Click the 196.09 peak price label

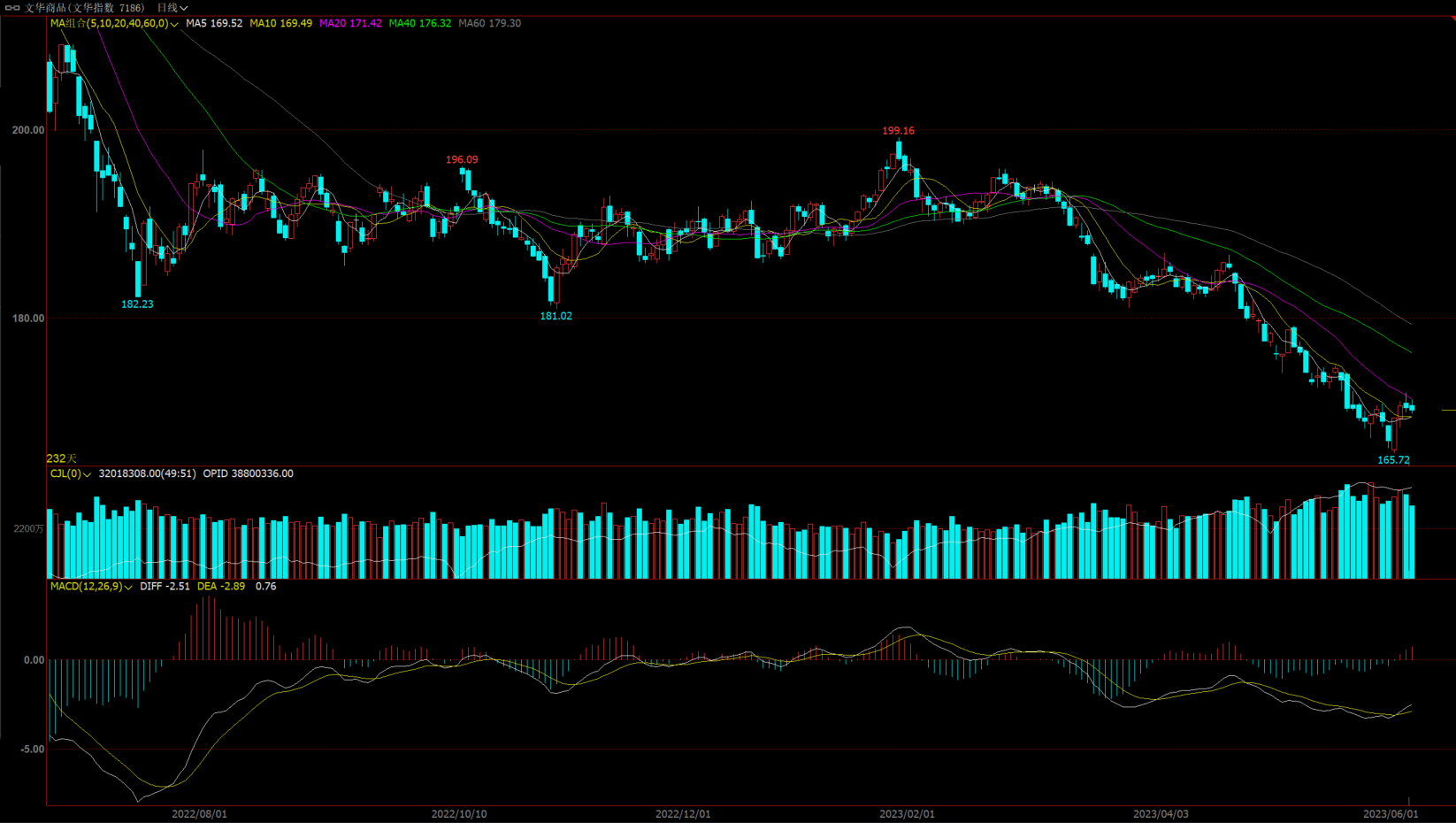(462, 159)
